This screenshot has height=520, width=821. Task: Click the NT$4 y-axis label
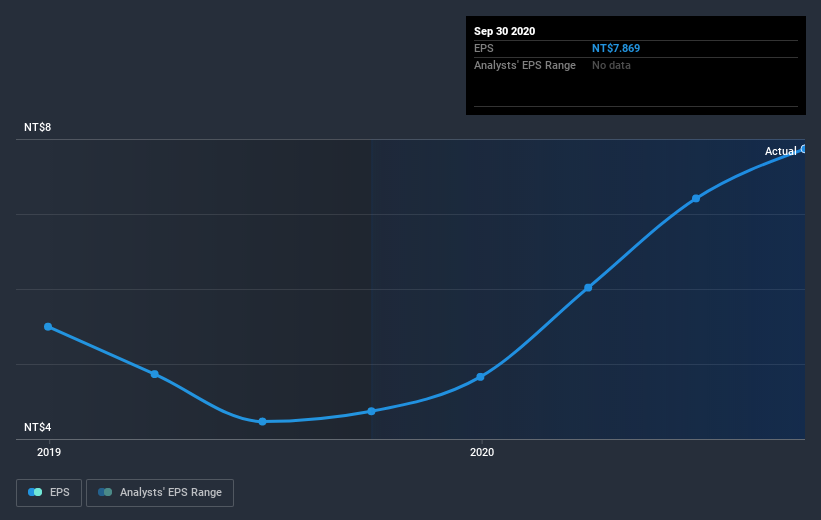37,427
